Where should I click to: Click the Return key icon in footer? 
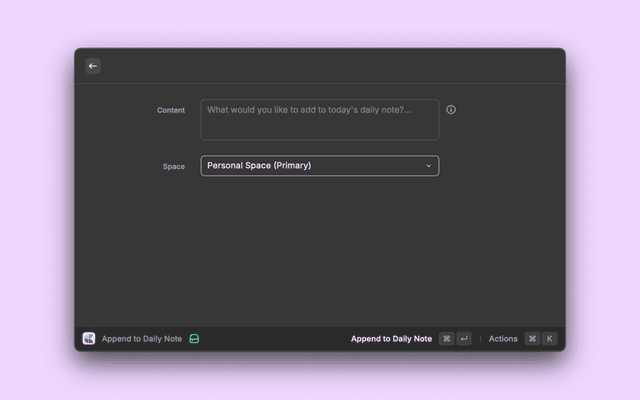[464, 339]
